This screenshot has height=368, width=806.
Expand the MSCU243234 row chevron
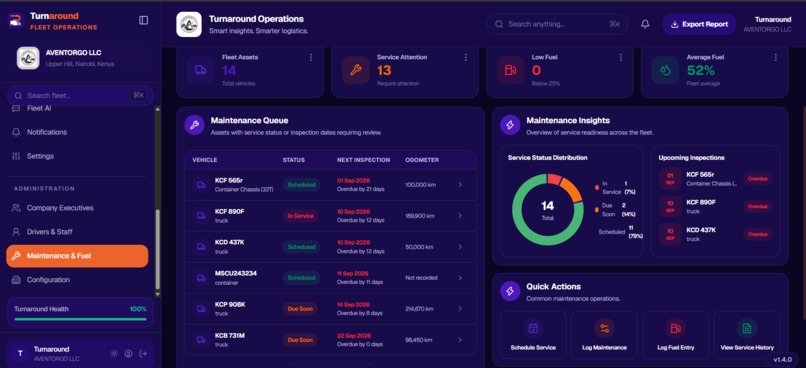[460, 278]
